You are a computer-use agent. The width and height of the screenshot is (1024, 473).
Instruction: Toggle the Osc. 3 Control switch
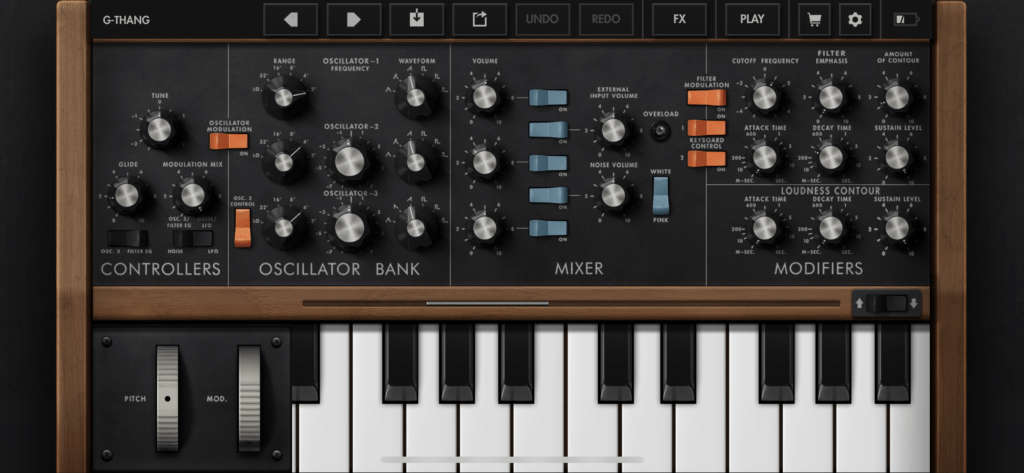pos(242,228)
